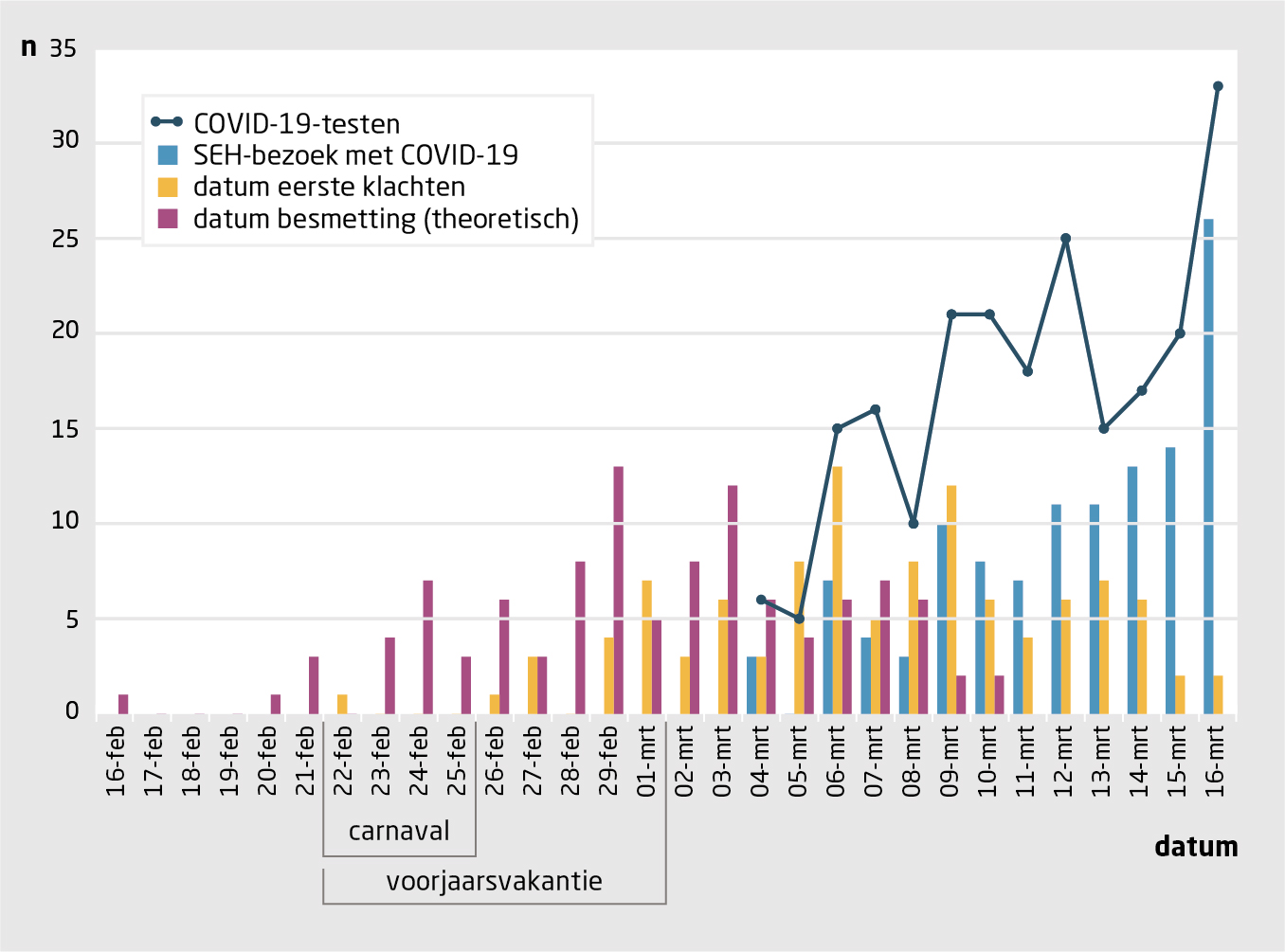
Task: Click the line data point at 16-mrt
Action: (x=1218, y=86)
